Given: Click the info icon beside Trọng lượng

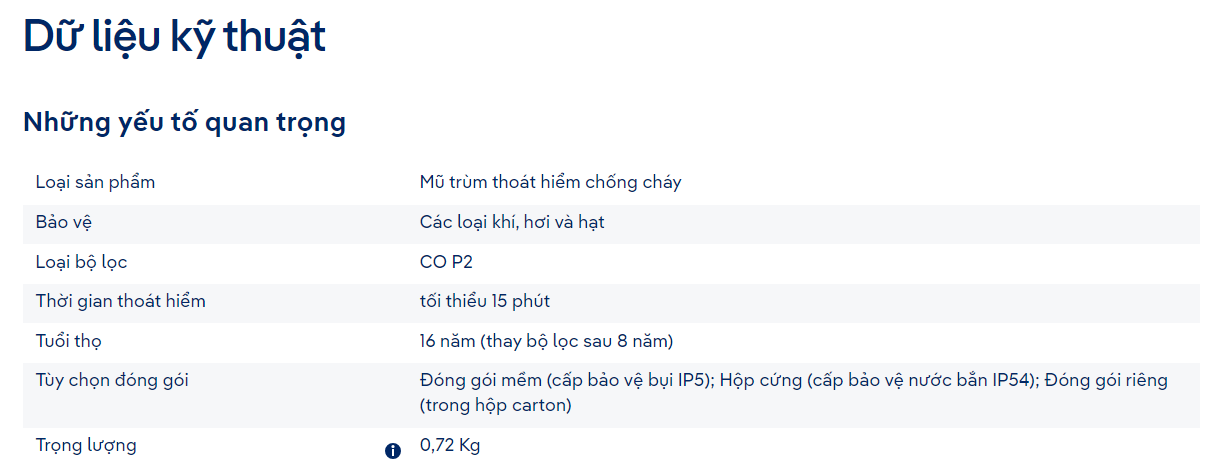Looking at the screenshot, I should (x=393, y=451).
